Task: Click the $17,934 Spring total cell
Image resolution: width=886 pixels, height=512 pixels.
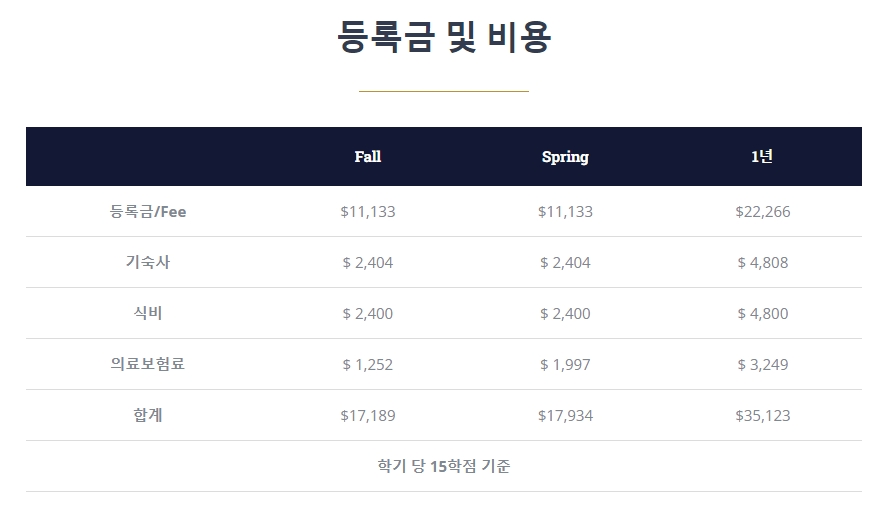Action: [566, 415]
